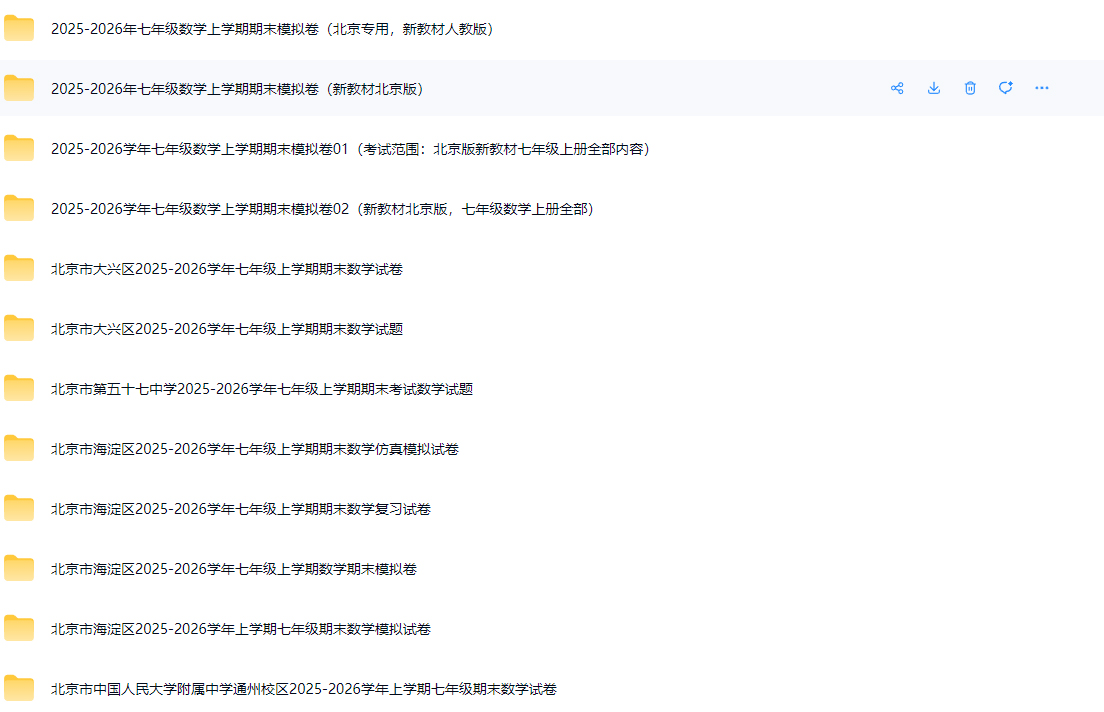This screenshot has height=712, width=1104.
Task: Open 北京市第五十七中学 期末考试数学试题 folder name
Action: [262, 389]
